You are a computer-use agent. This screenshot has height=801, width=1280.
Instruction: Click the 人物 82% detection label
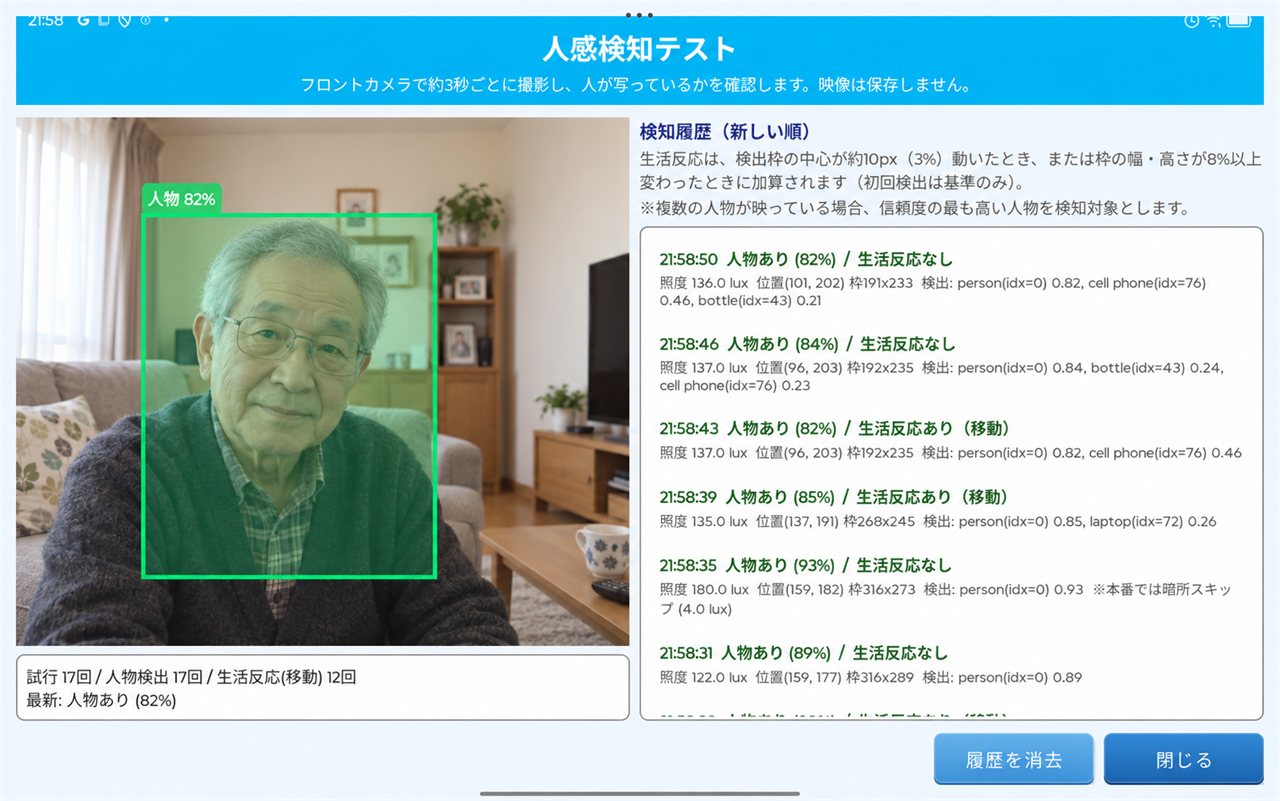[x=181, y=199]
